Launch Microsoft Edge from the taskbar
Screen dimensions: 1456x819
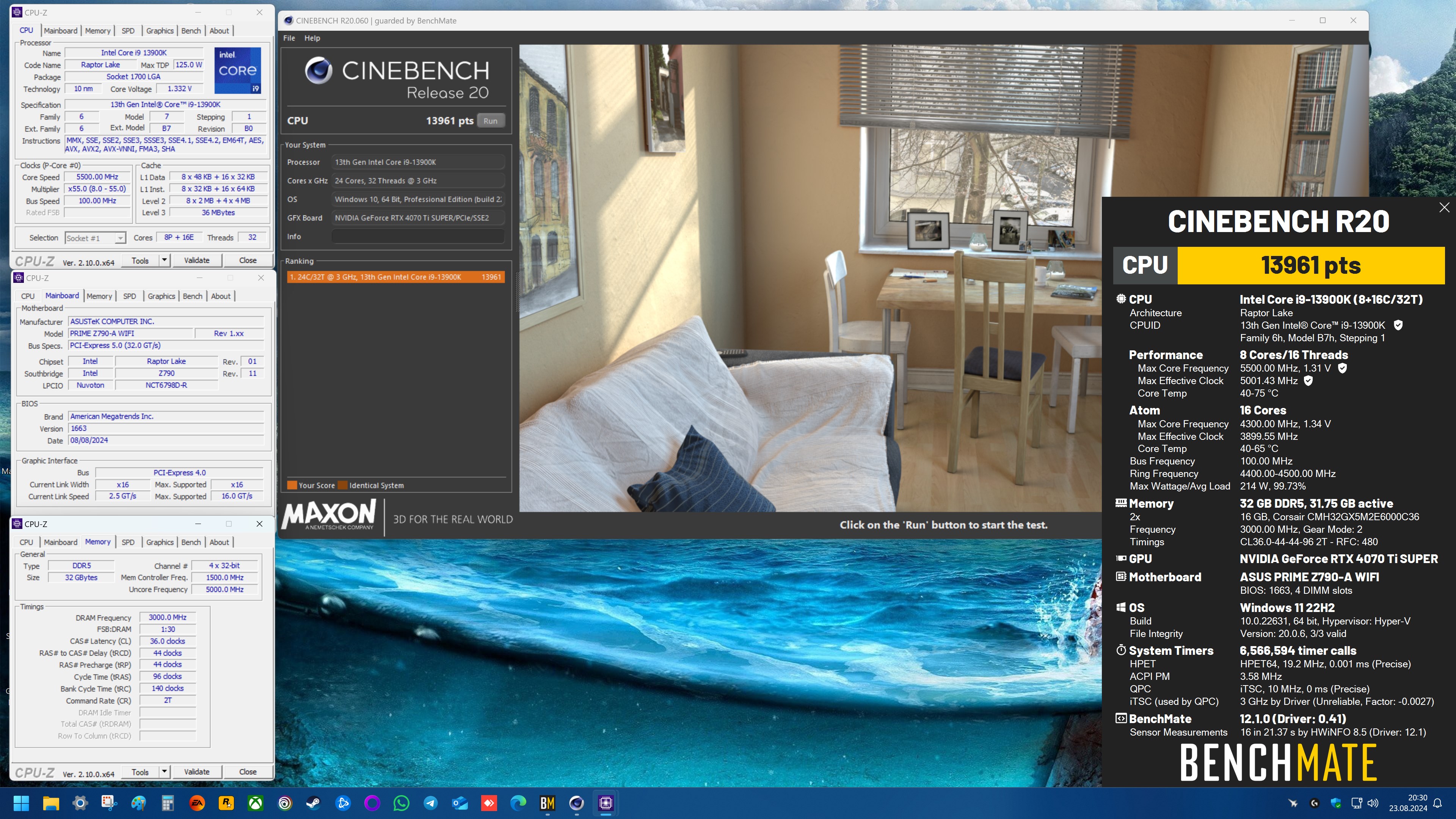(518, 803)
